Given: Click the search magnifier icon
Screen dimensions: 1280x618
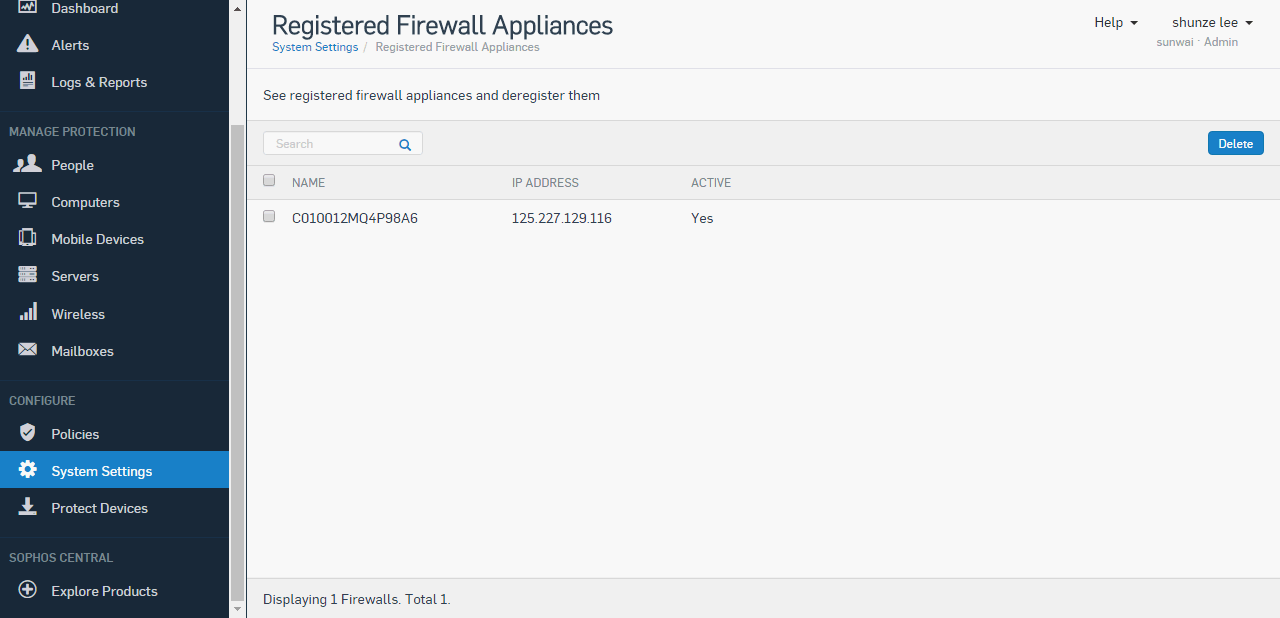Looking at the screenshot, I should (405, 144).
